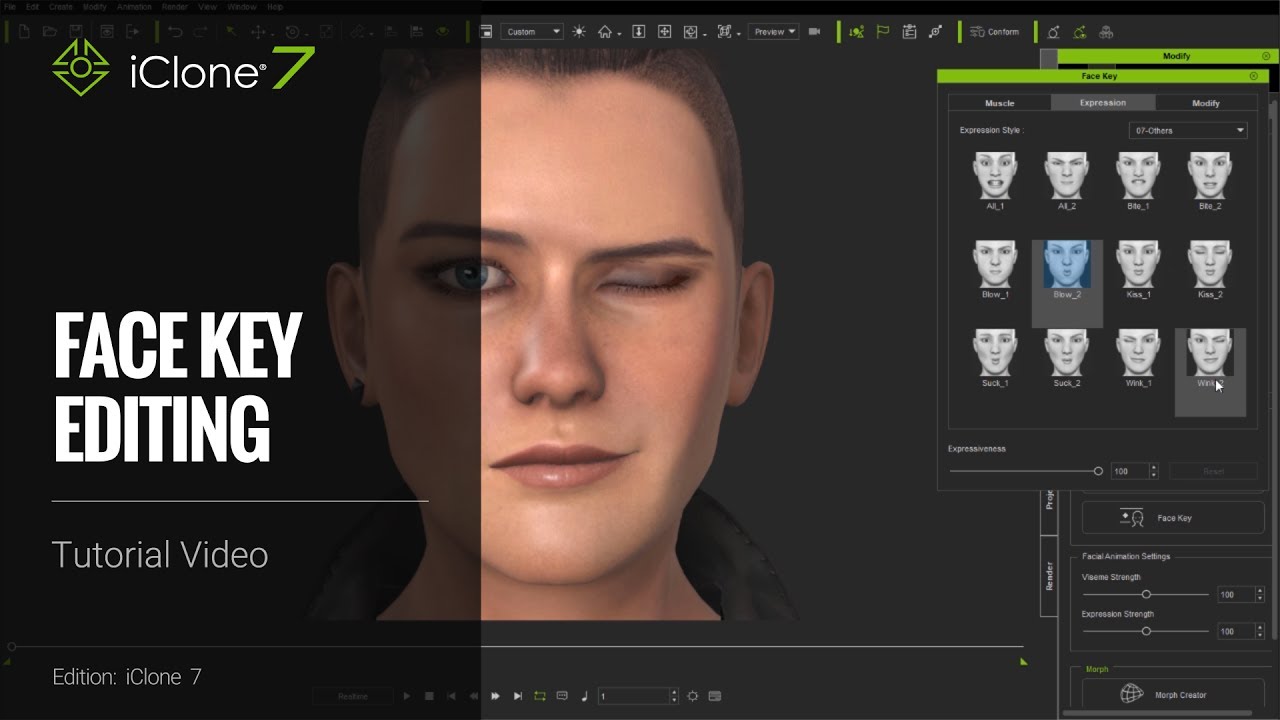Click the green flag icon in toolbar

click(883, 32)
